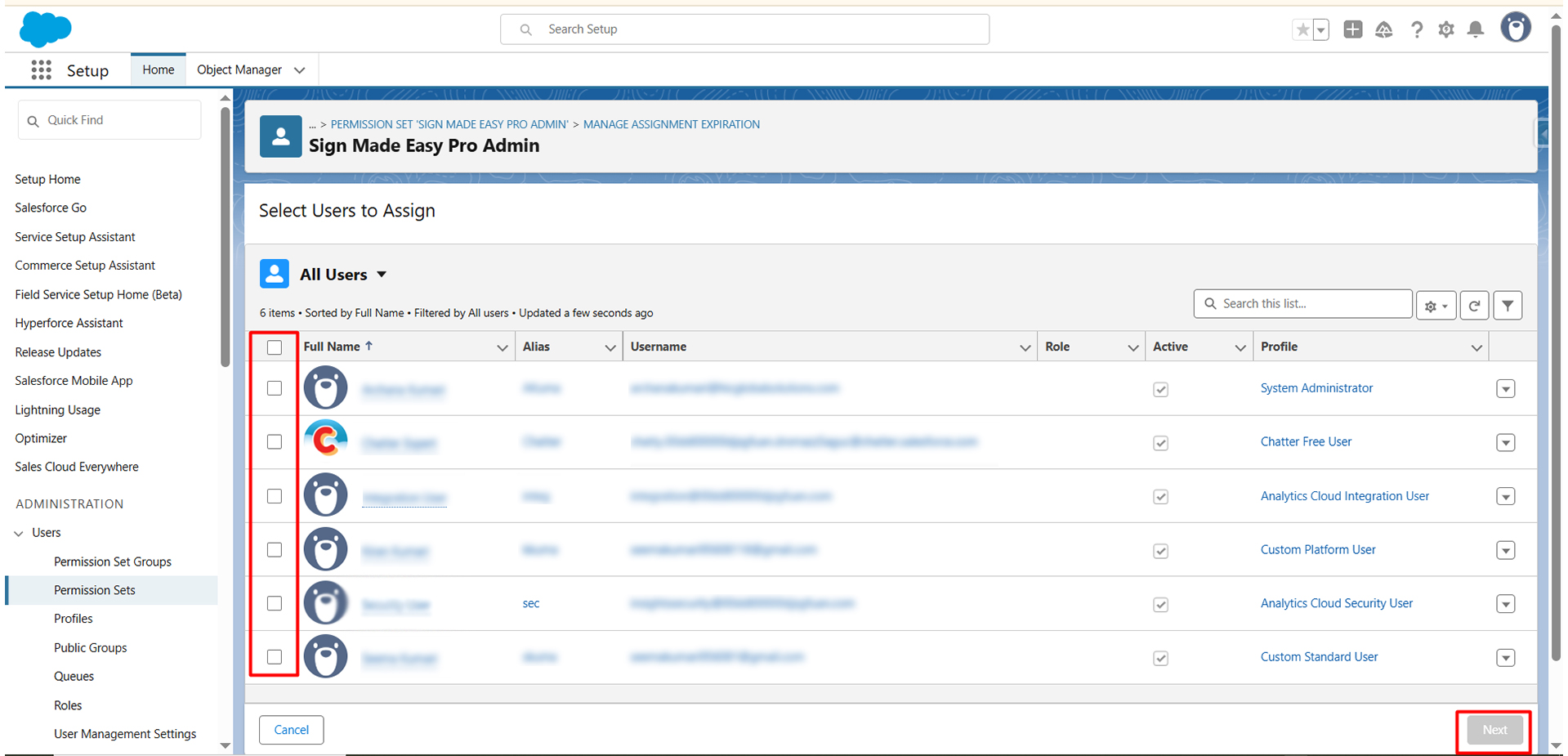This screenshot has width=1568, height=756.
Task: Click avatar of the System Administrator user
Action: pos(325,388)
